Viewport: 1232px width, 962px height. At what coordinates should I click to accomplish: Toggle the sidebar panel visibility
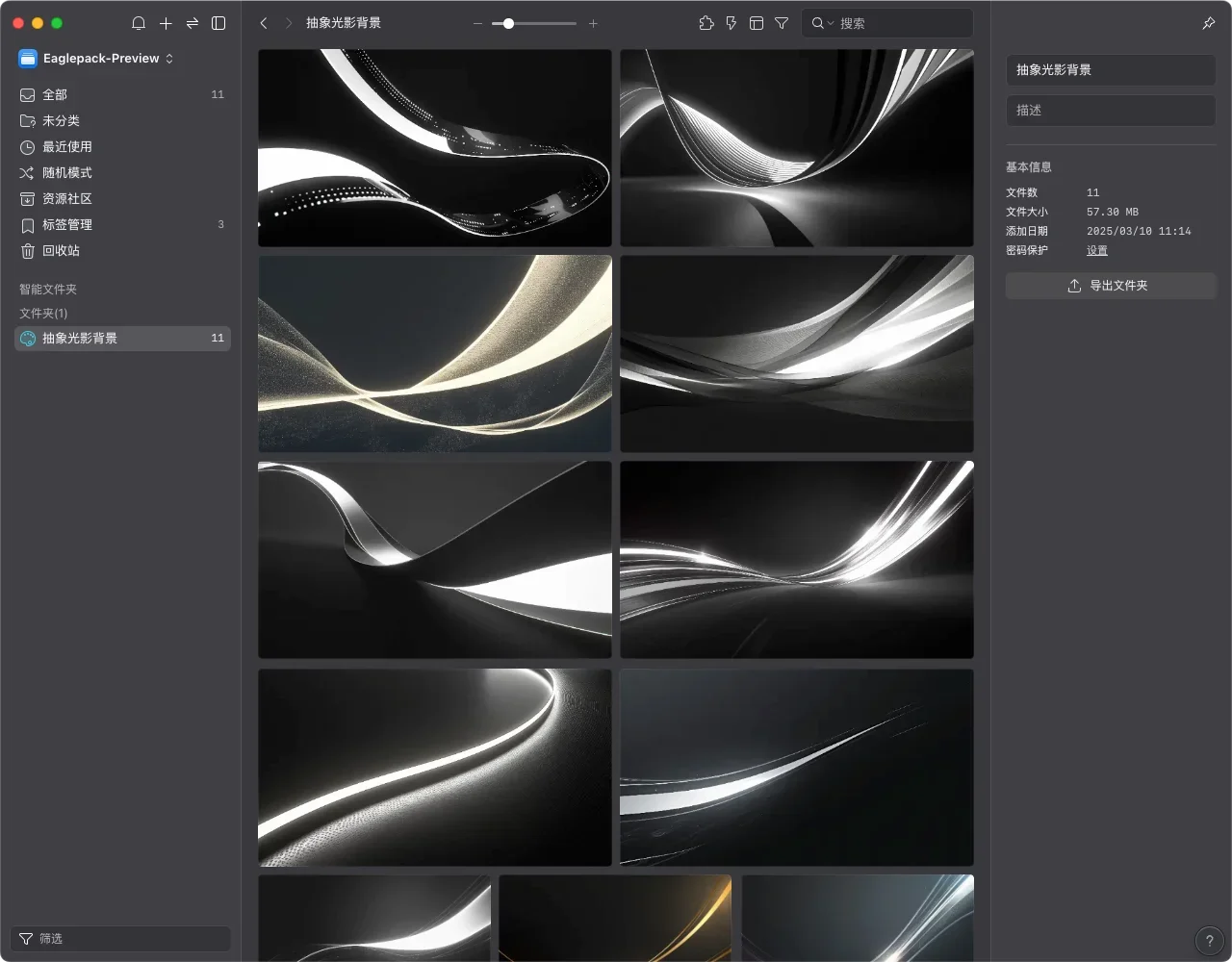point(218,23)
